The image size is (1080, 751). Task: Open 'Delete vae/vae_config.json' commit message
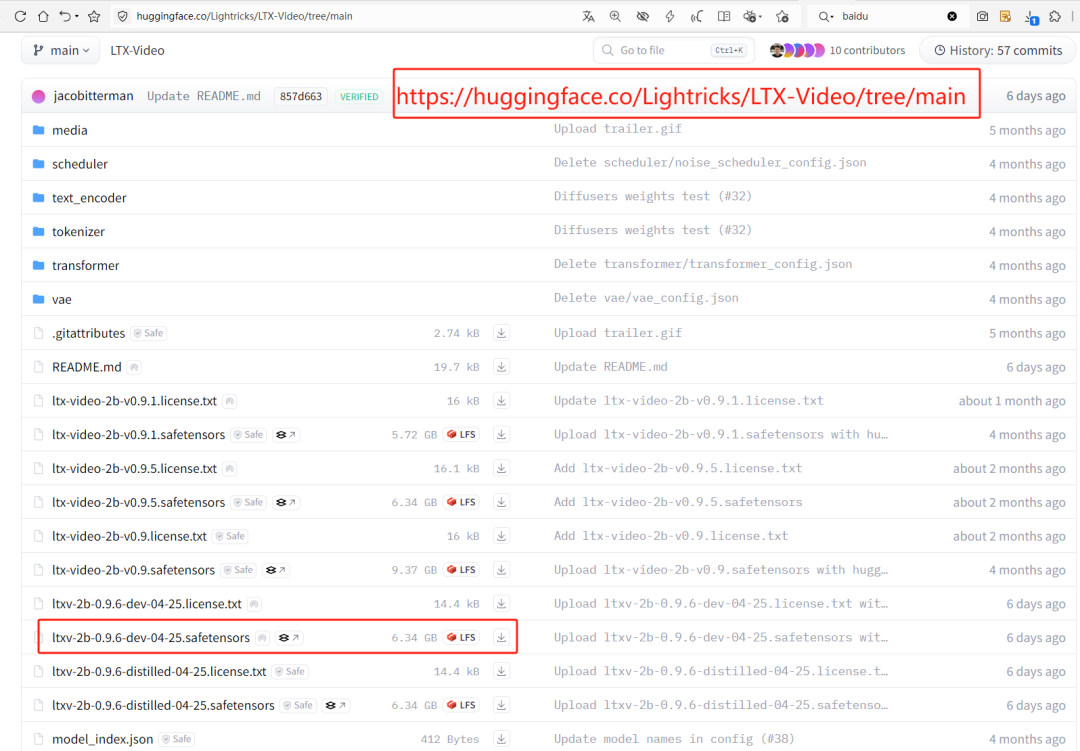coord(646,298)
